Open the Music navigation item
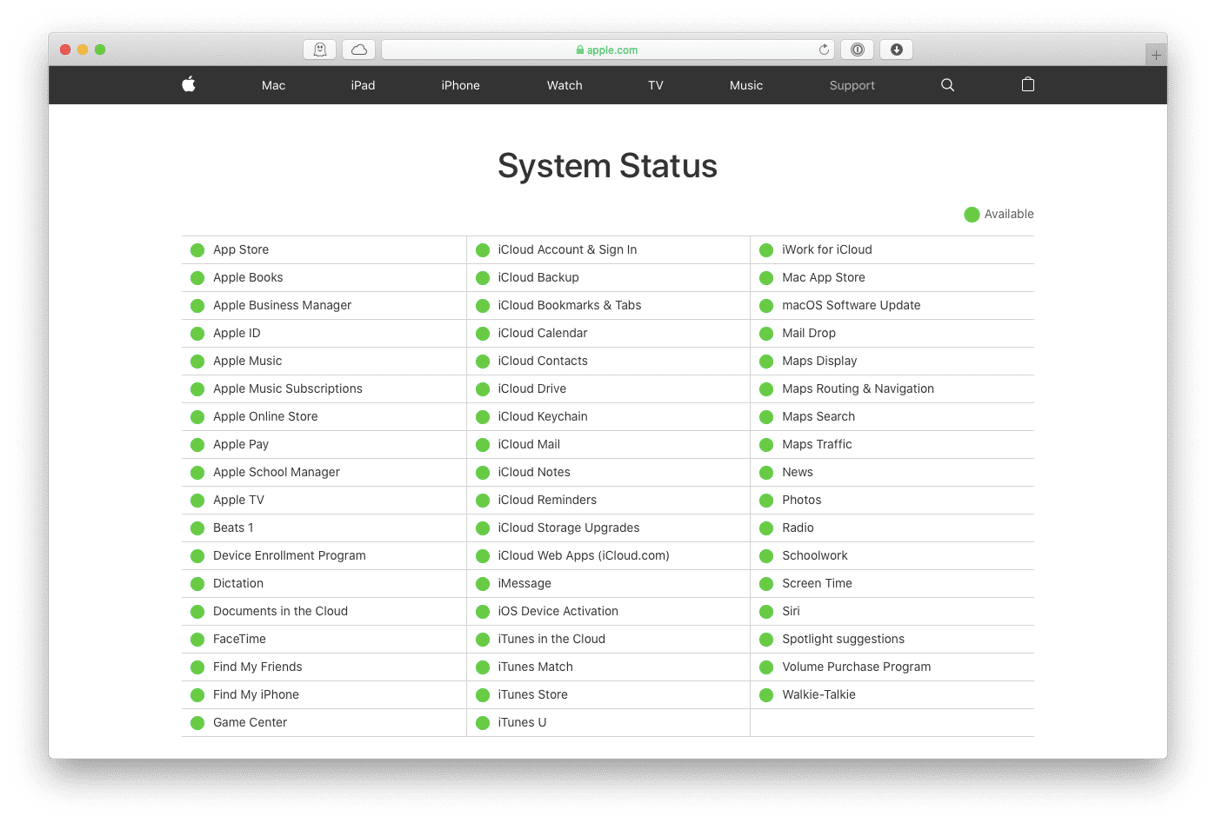Screen dimensions: 1216x823 746,86
